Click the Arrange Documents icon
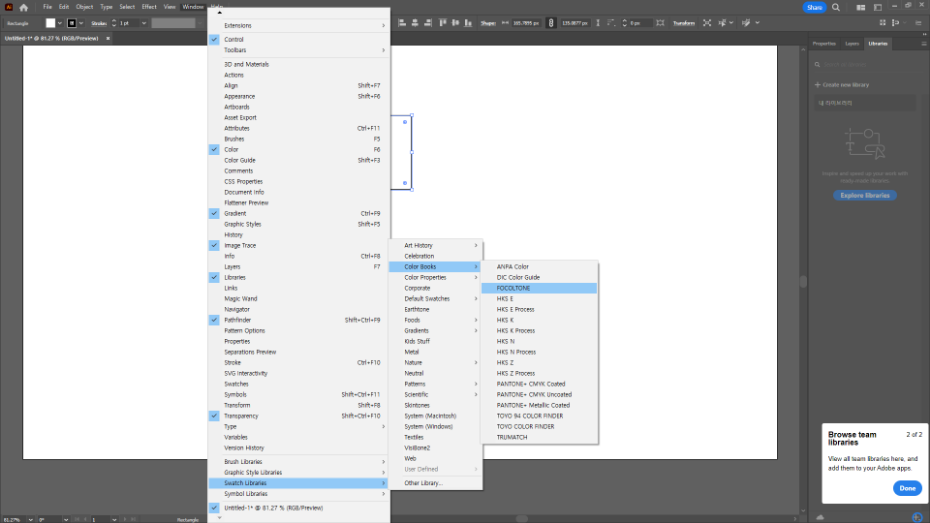The image size is (930, 523). pyautogui.click(x=861, y=7)
